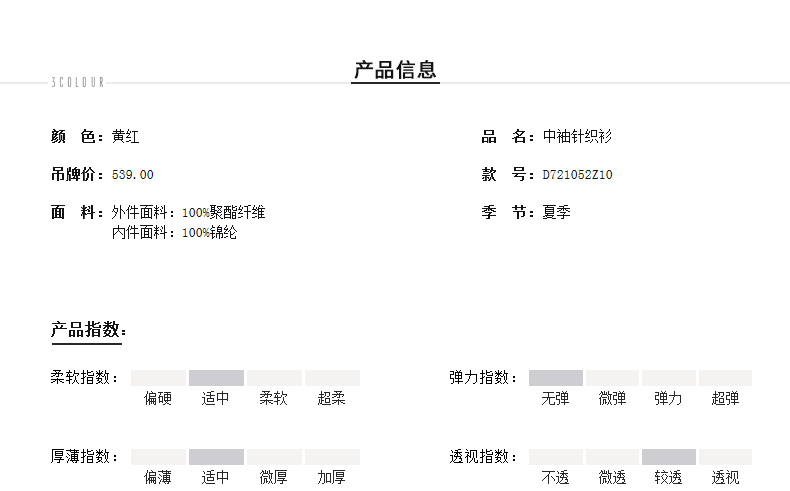The image size is (790, 491).
Task: Click the 不透 transparency label
Action: [x=555, y=477]
